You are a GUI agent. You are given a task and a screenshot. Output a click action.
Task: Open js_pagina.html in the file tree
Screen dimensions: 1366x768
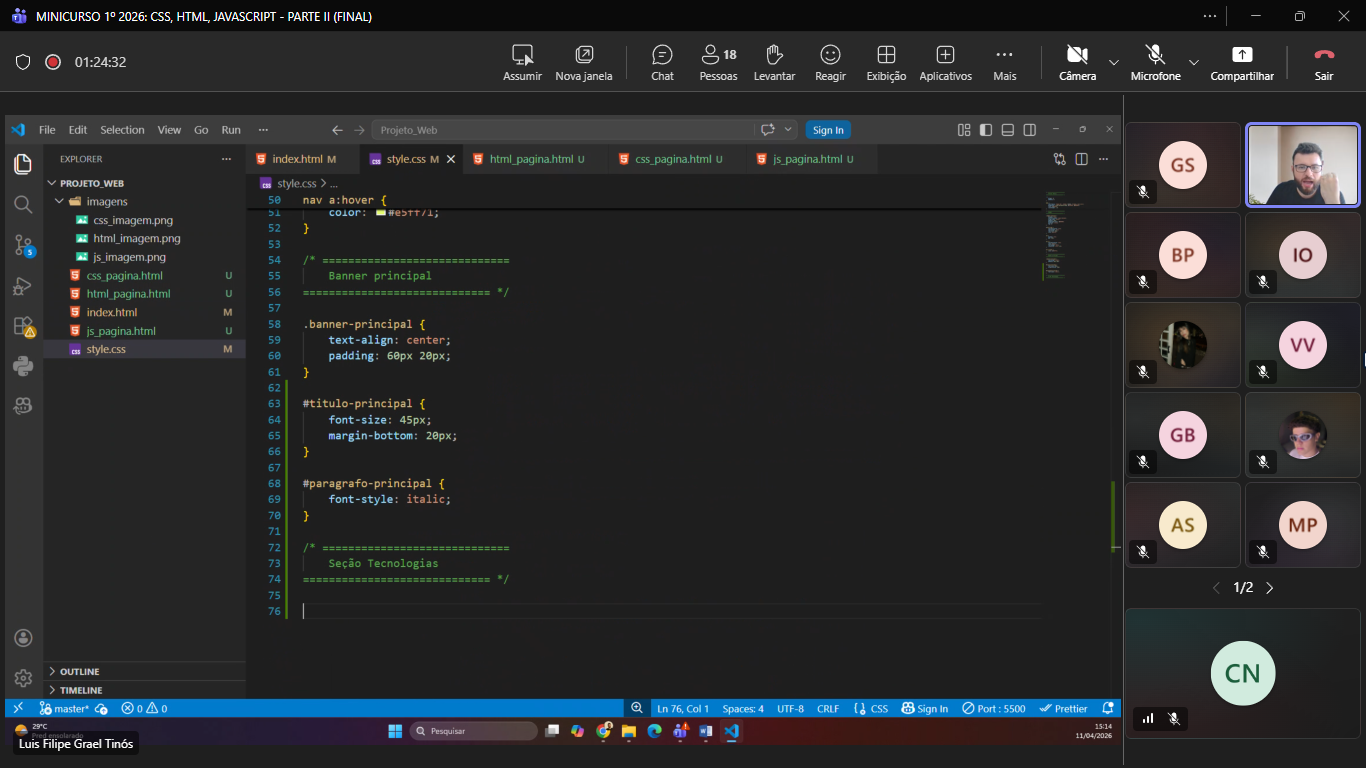[x=121, y=331]
